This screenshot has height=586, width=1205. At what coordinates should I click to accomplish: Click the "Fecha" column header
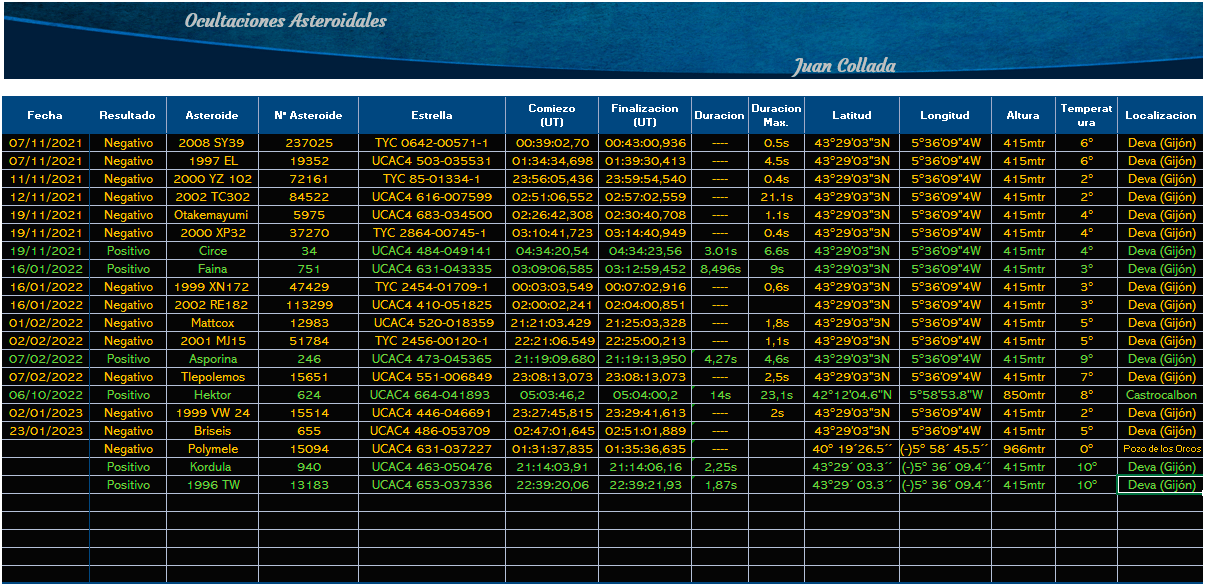coord(45,116)
